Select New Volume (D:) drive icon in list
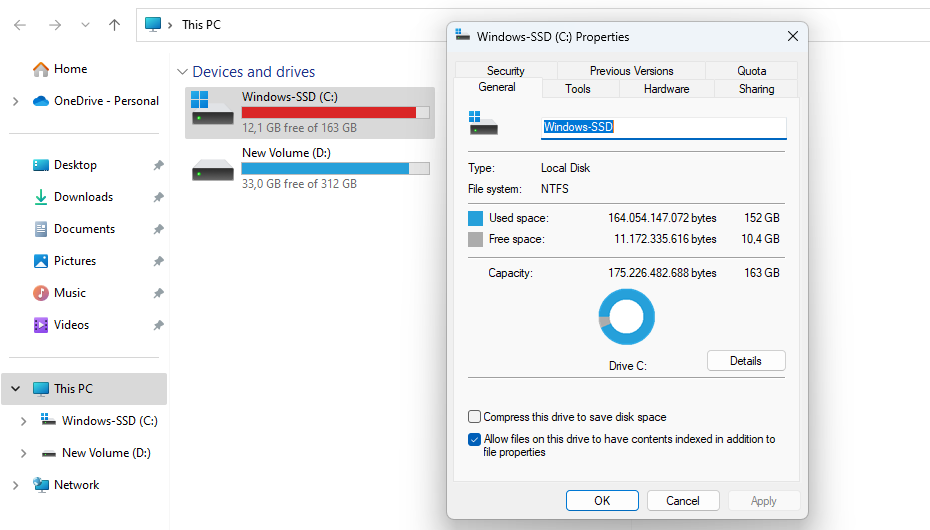Viewport: 930px width, 530px height. point(212,170)
